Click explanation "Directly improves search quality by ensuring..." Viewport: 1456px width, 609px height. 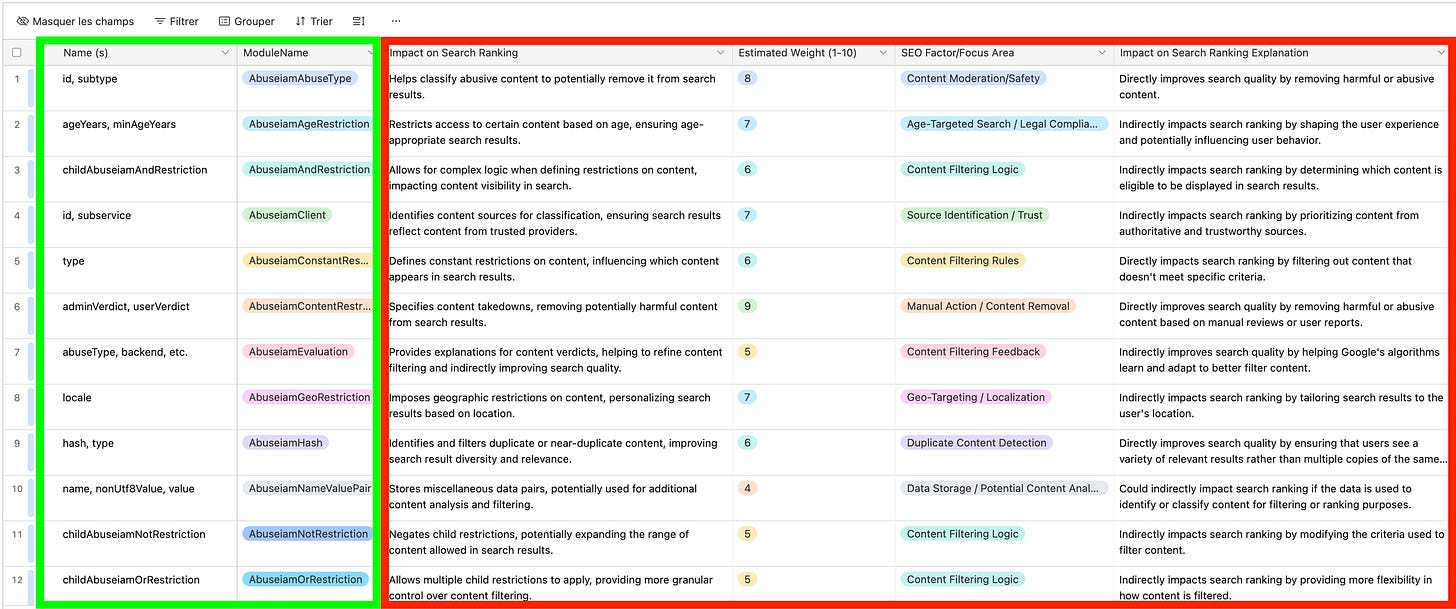1282,452
